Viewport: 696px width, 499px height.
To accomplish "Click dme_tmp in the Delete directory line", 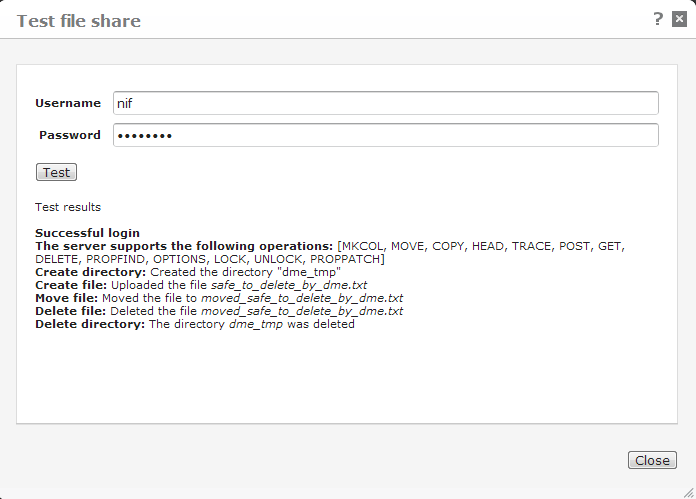I will pyautogui.click(x=254, y=324).
